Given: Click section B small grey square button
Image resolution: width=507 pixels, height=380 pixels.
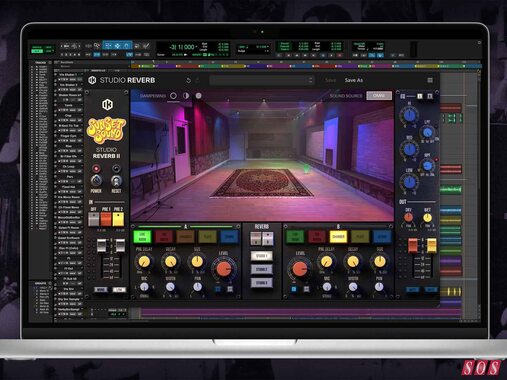Looking at the screenshot, I should coord(306,289).
